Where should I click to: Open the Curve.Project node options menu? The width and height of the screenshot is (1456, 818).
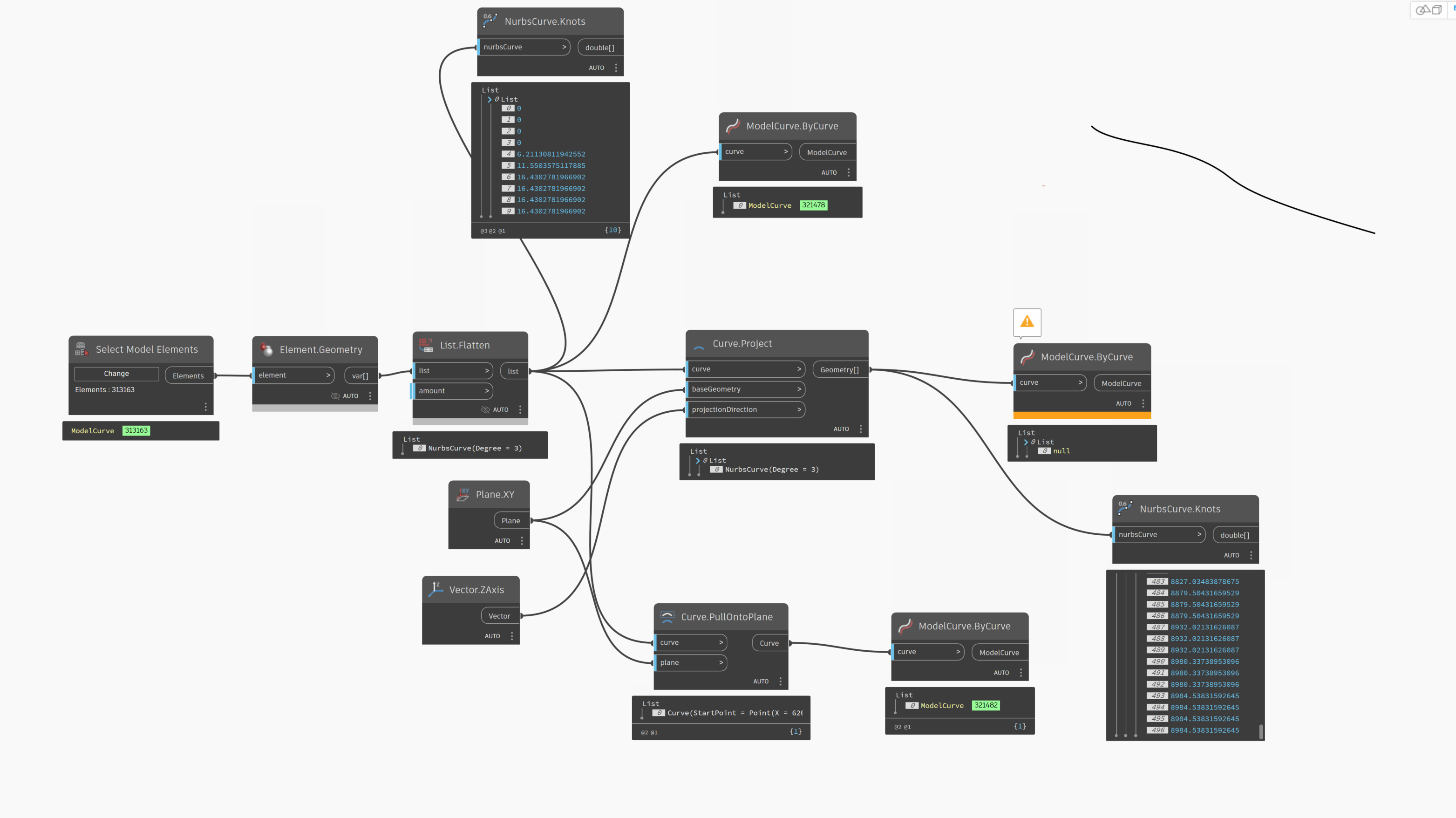click(860, 429)
